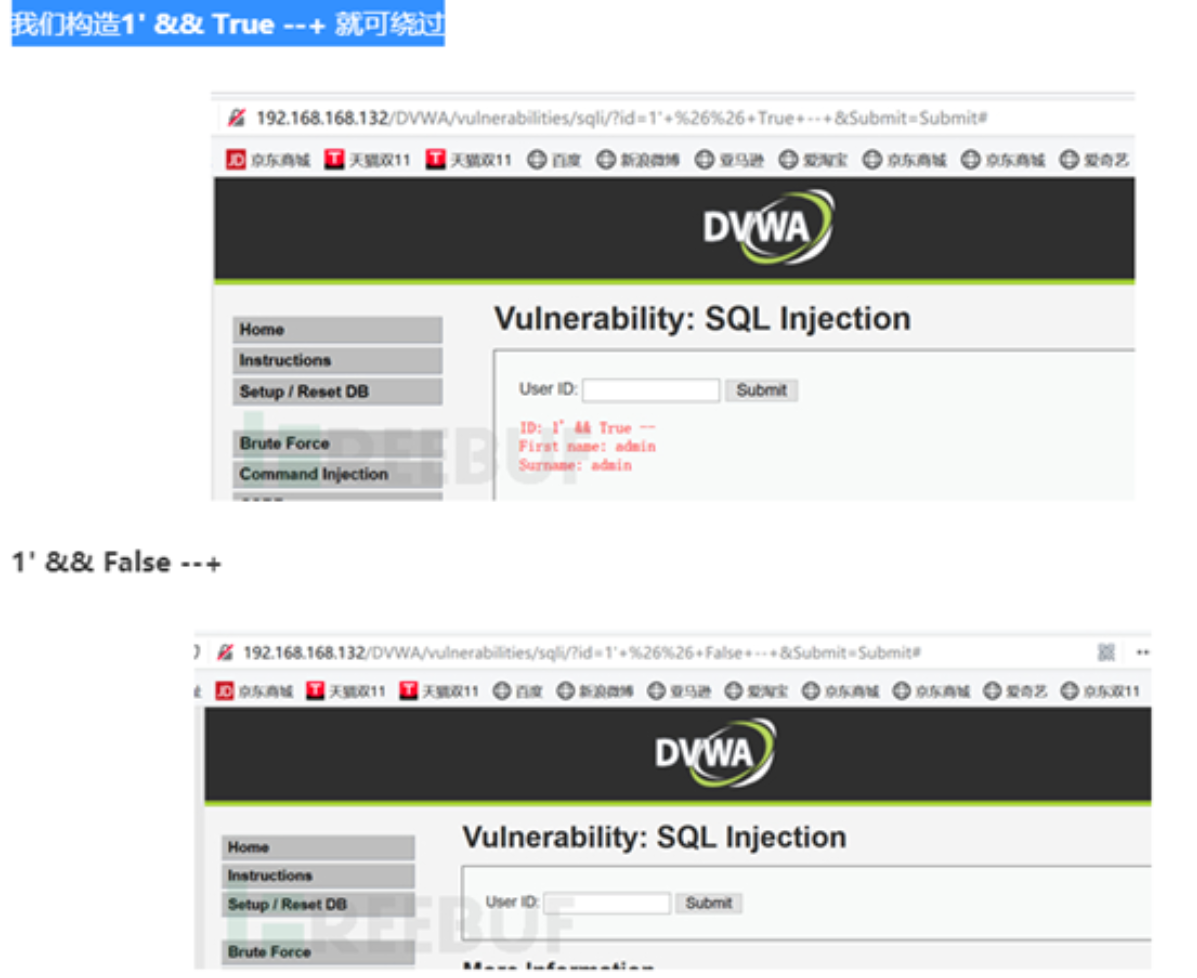Open Brute Force in the bottom DVWA sidebar
The image size is (1197, 978).
click(x=318, y=952)
